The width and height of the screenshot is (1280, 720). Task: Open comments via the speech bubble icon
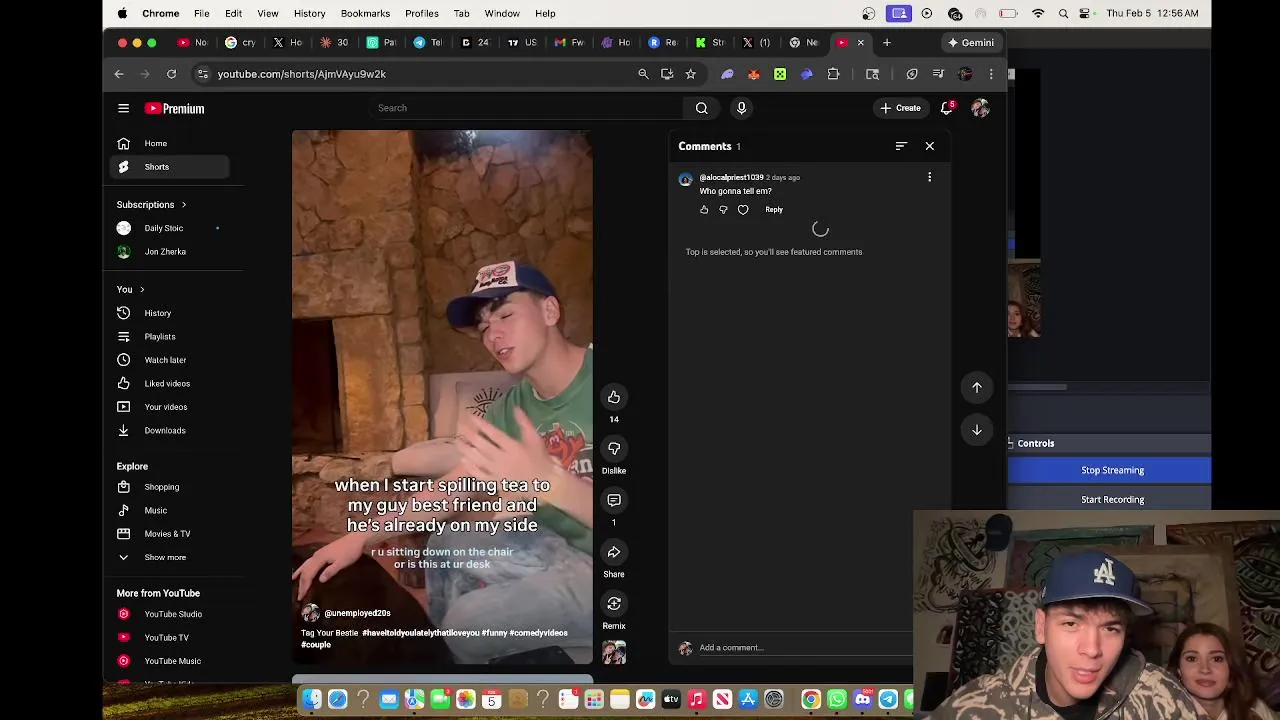click(614, 500)
